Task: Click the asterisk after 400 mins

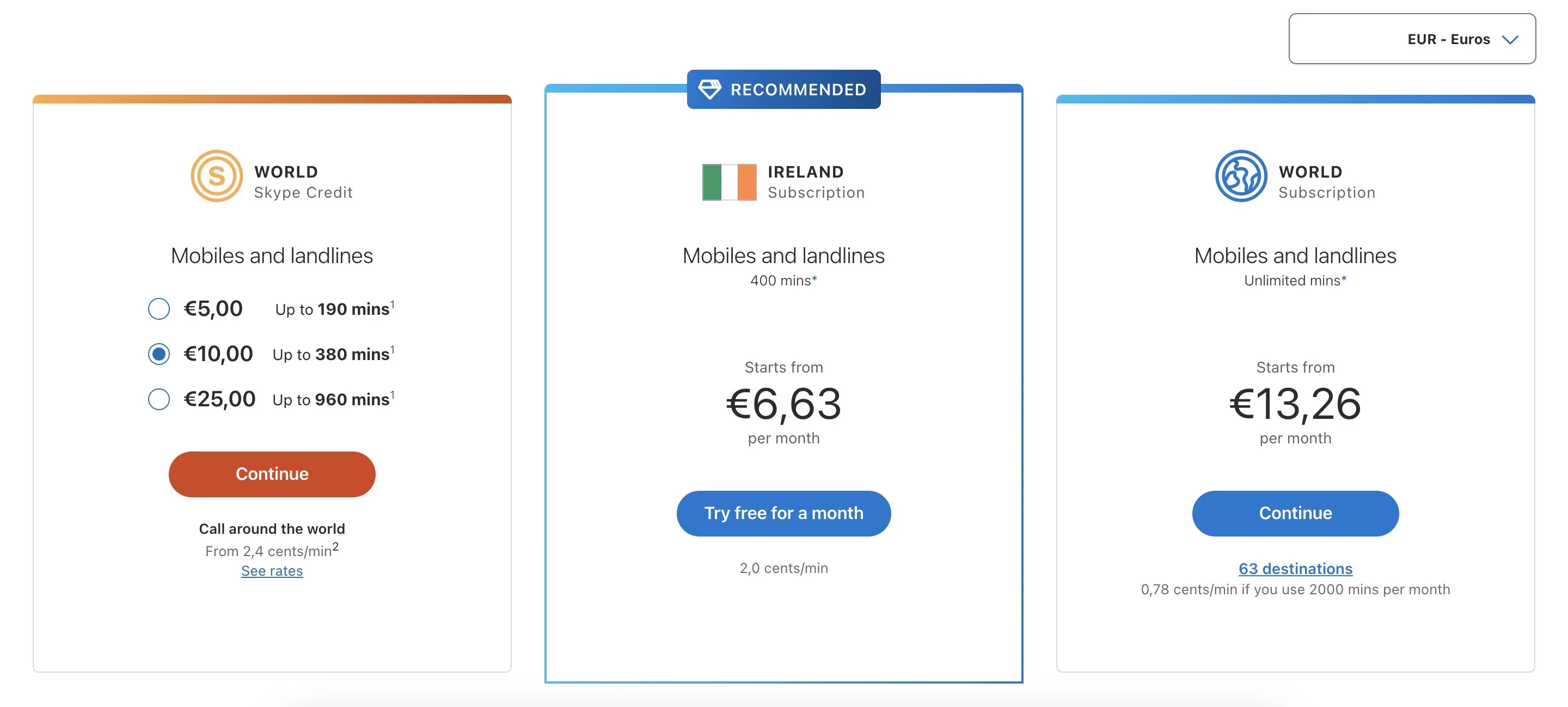Action: [814, 278]
